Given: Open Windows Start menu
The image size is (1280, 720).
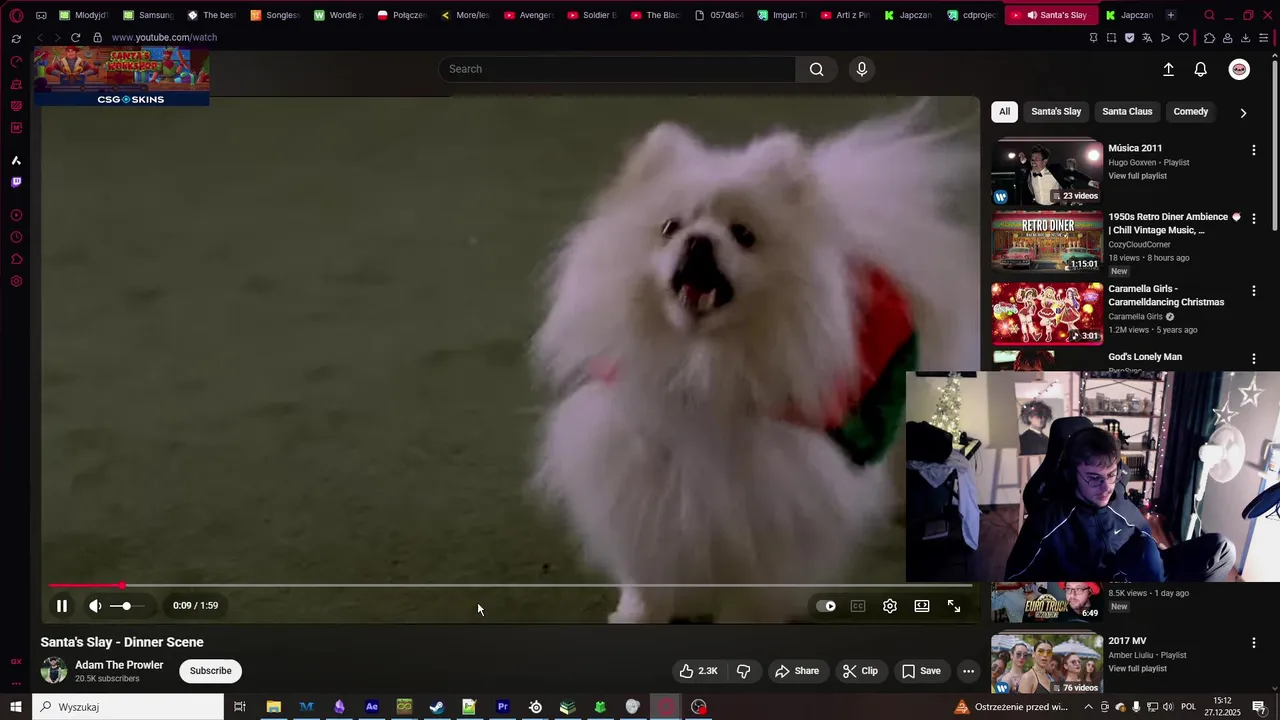Looking at the screenshot, I should 16,707.
